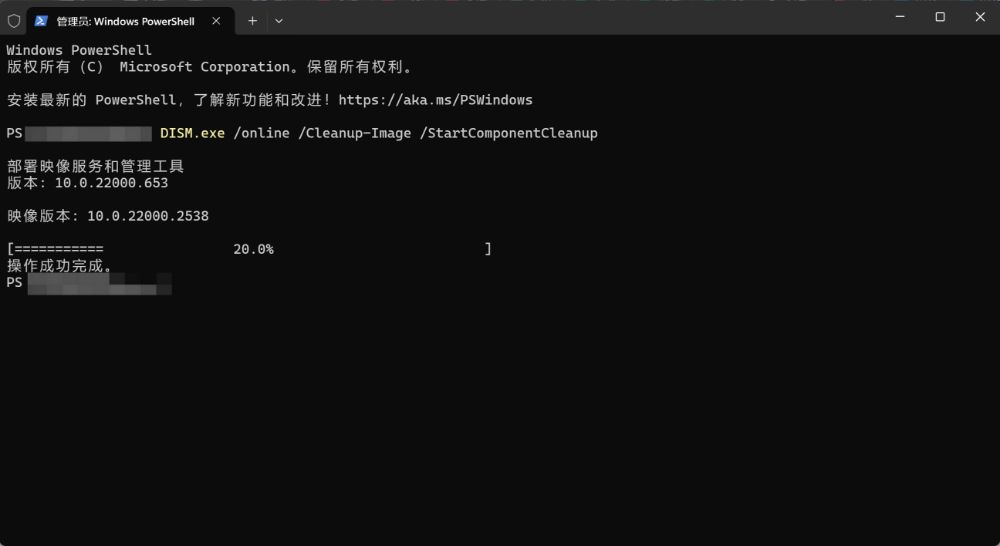
Task: Click the 版本: 10.0.22000.653 line
Action: [88, 183]
